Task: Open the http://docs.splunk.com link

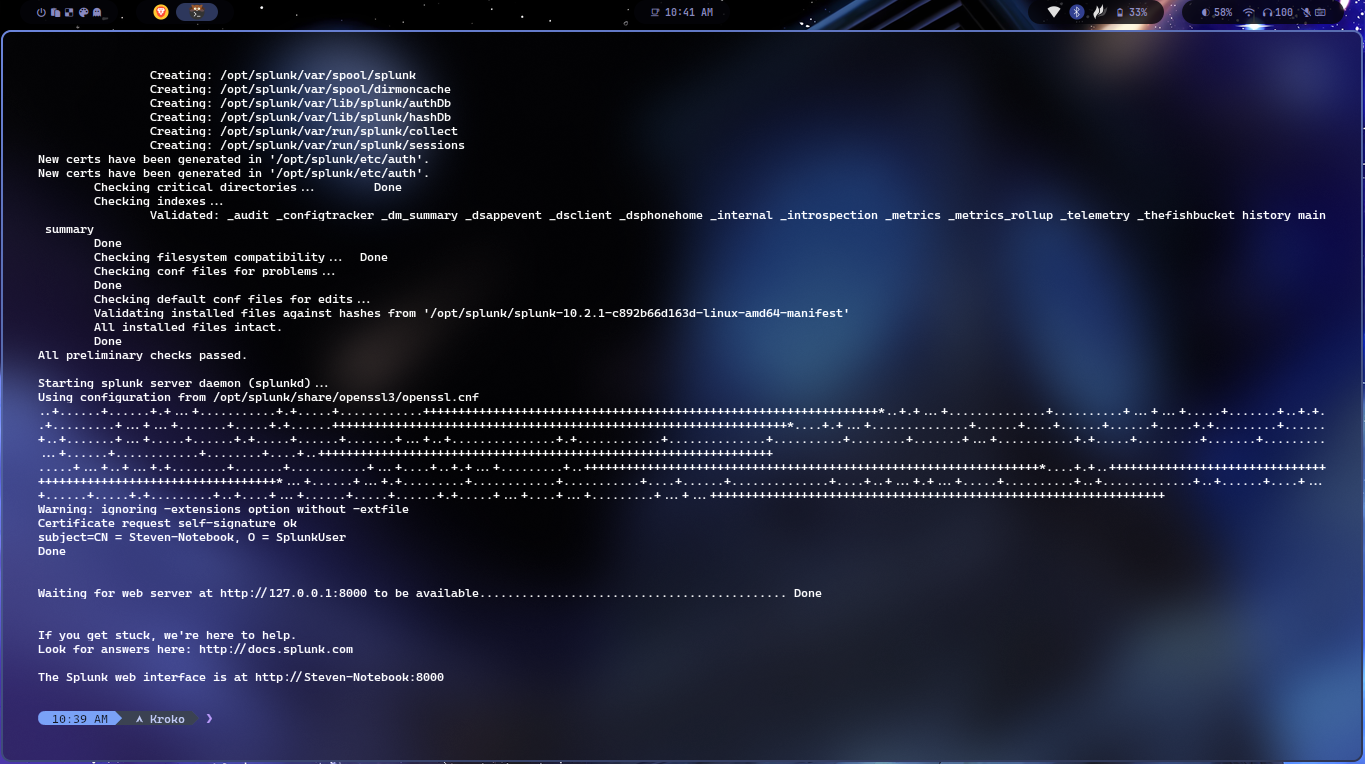Action: pos(275,649)
